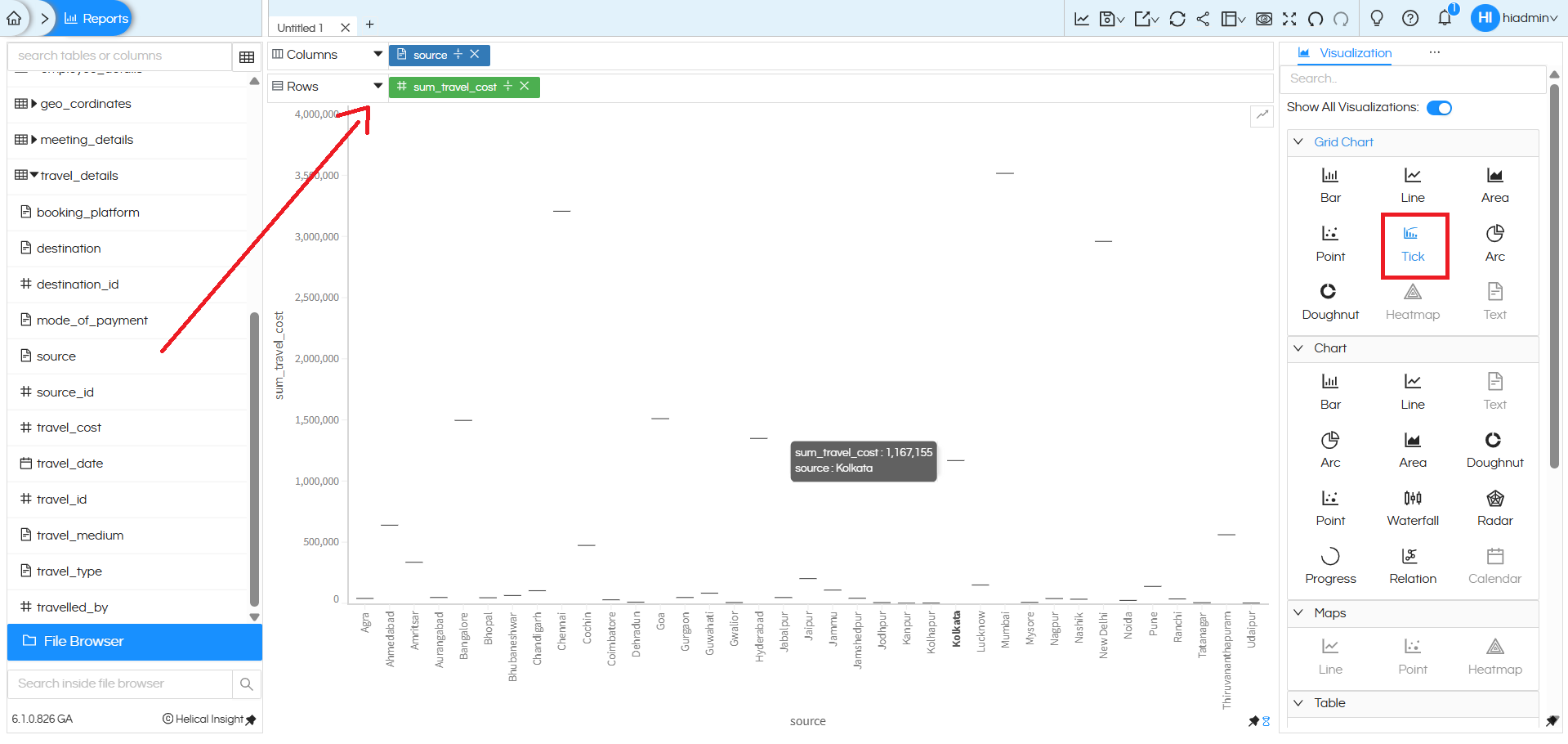Image resolution: width=1568 pixels, height=744 pixels.
Task: Switch to the Visualization tab
Action: 1354,53
